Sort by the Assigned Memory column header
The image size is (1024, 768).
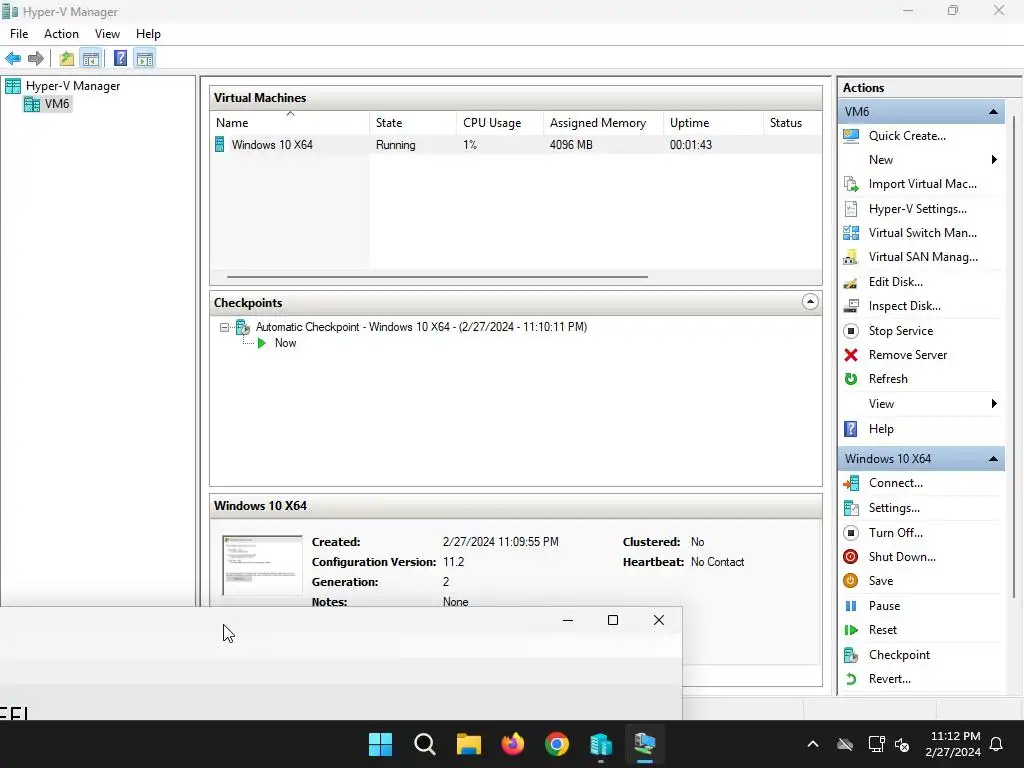click(x=603, y=123)
